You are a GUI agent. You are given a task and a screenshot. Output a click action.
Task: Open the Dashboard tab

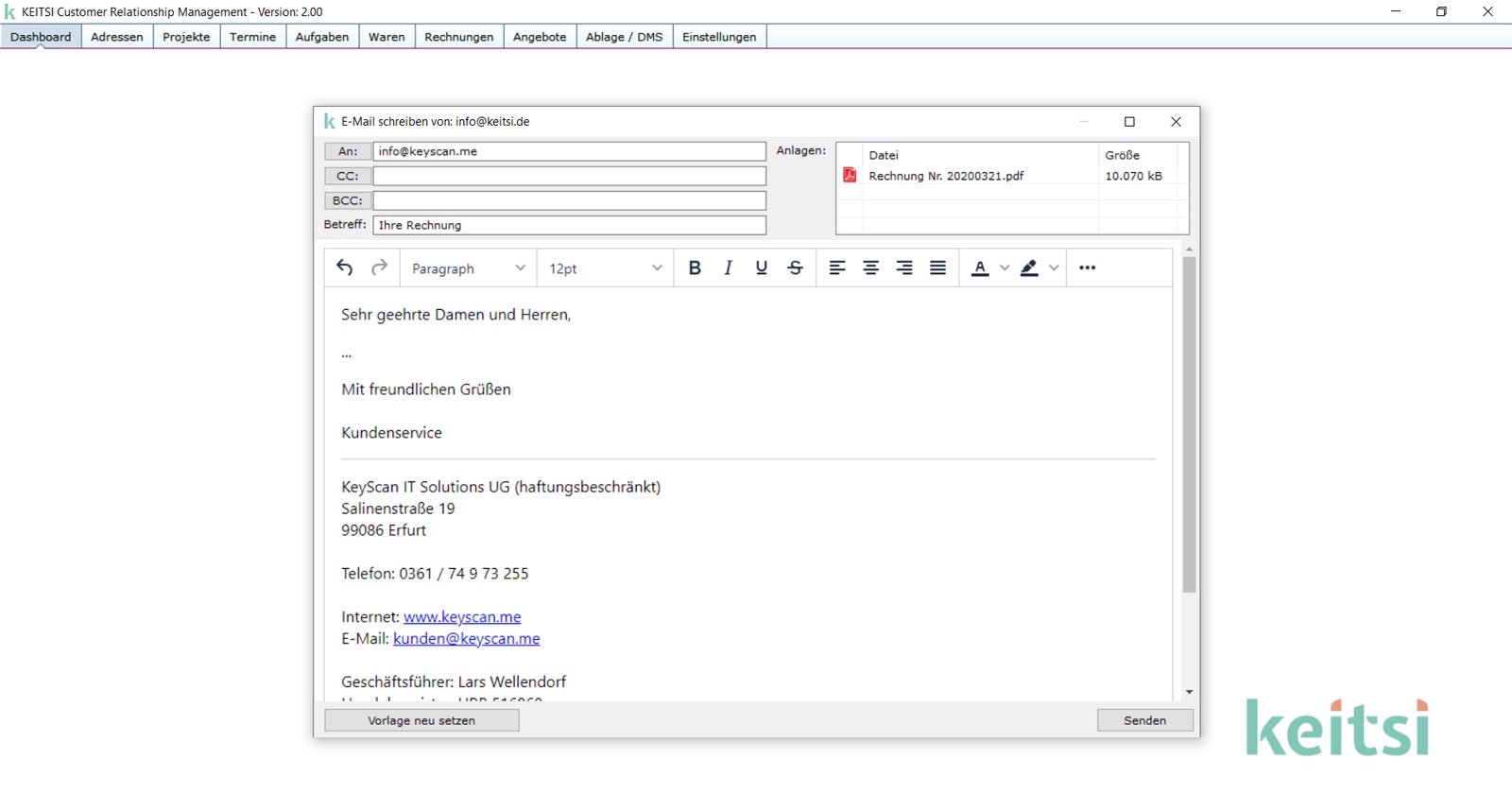tap(41, 37)
